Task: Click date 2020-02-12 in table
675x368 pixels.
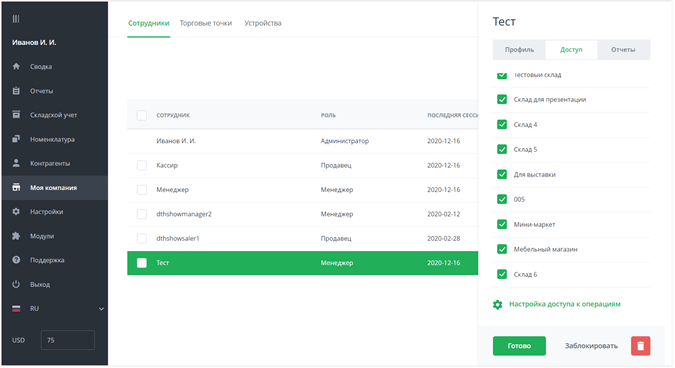Action: click(443, 214)
